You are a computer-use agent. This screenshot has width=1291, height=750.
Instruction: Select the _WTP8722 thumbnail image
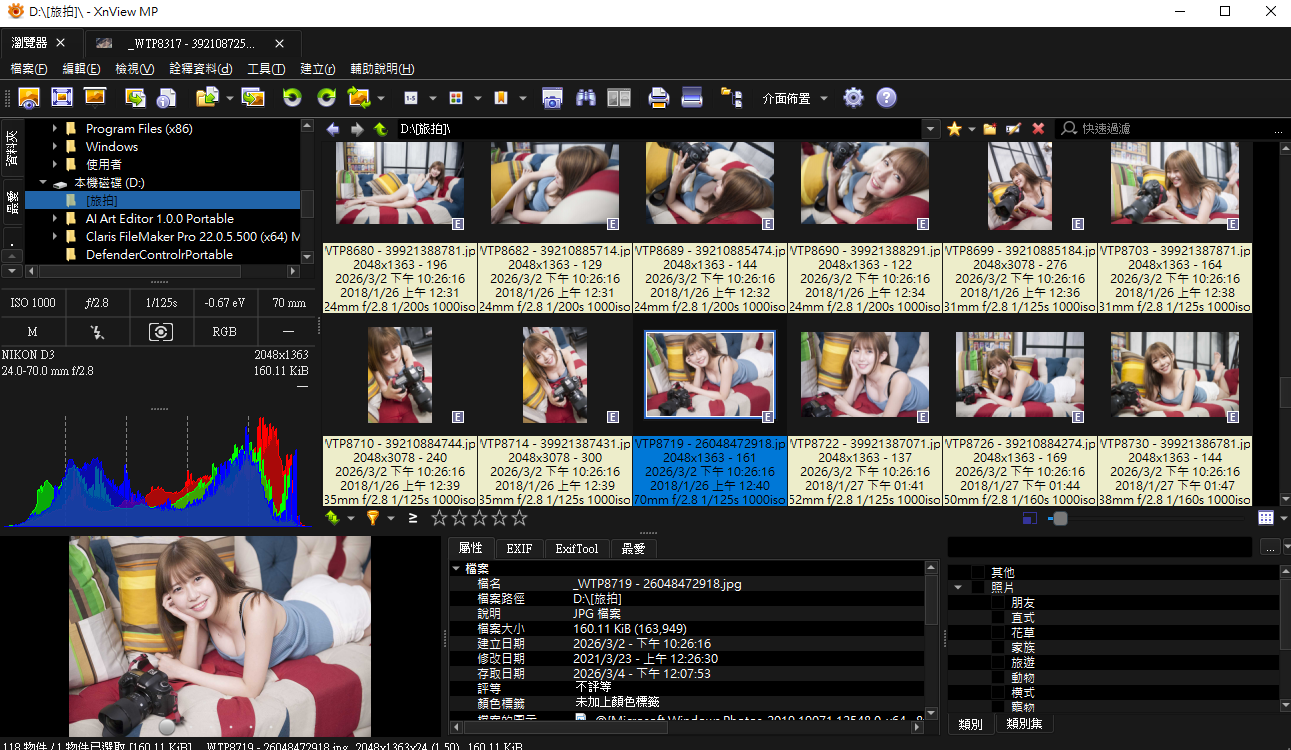(x=865, y=375)
